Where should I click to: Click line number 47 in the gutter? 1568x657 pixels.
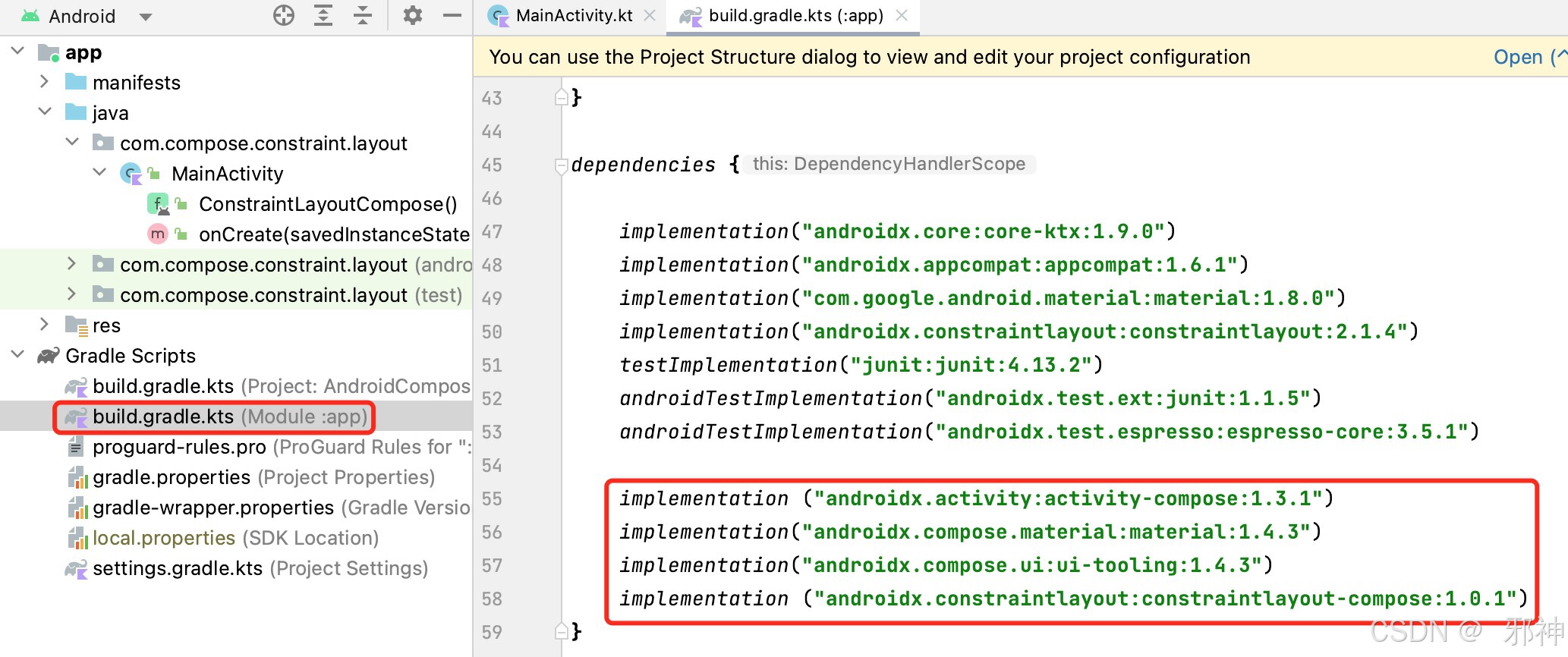coord(492,231)
